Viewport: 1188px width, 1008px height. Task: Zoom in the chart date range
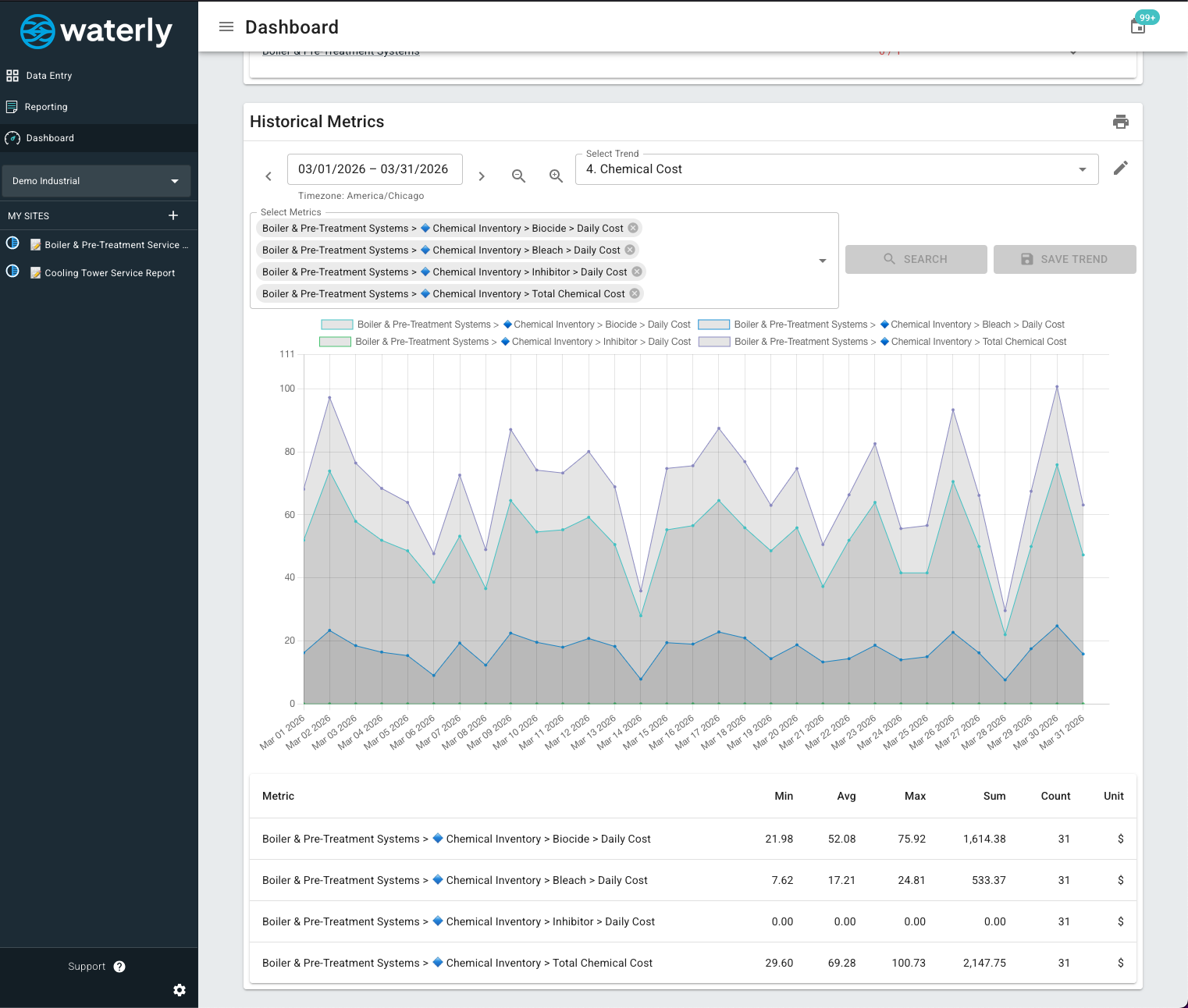coord(556,176)
